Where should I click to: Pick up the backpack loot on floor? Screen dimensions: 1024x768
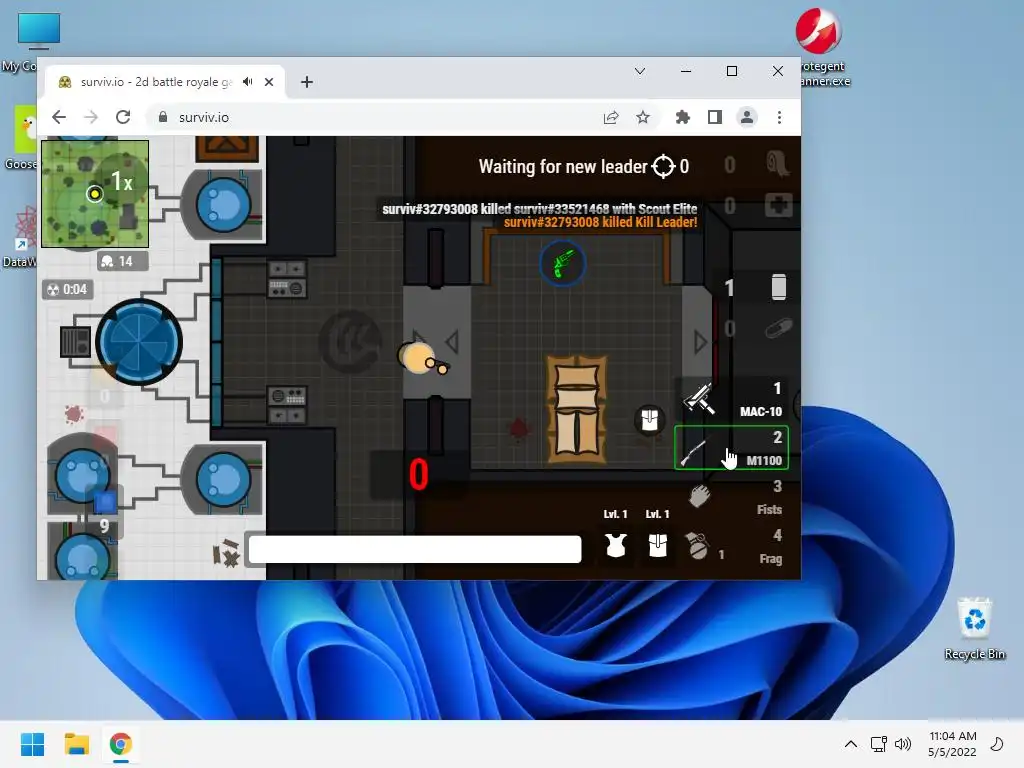point(650,420)
